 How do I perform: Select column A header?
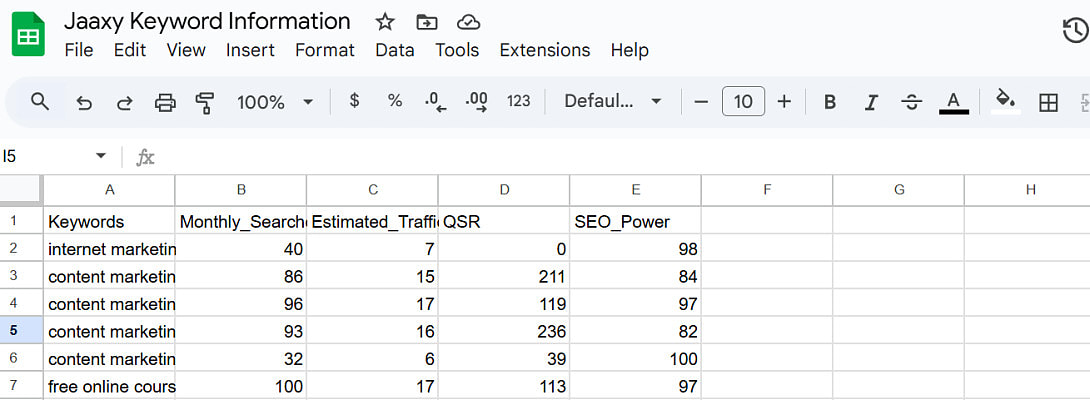coord(109,189)
